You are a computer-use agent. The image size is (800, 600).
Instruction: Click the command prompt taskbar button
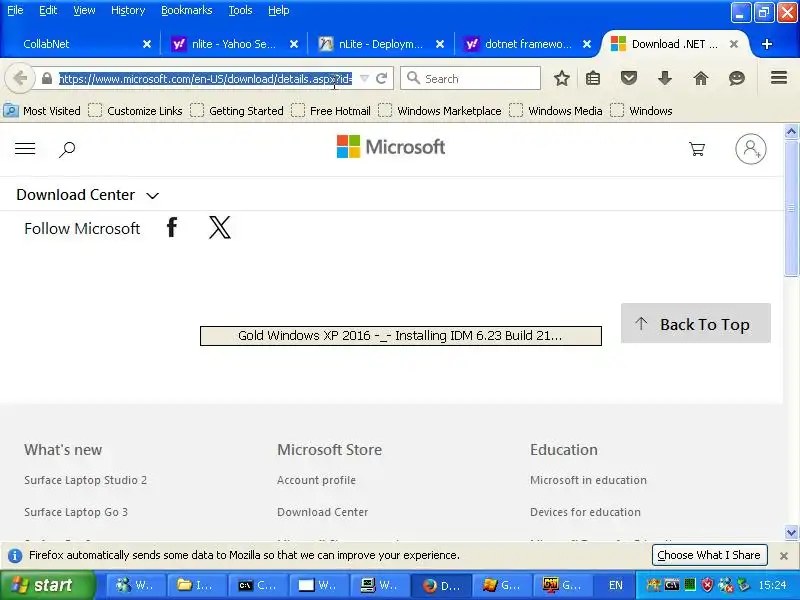258,585
